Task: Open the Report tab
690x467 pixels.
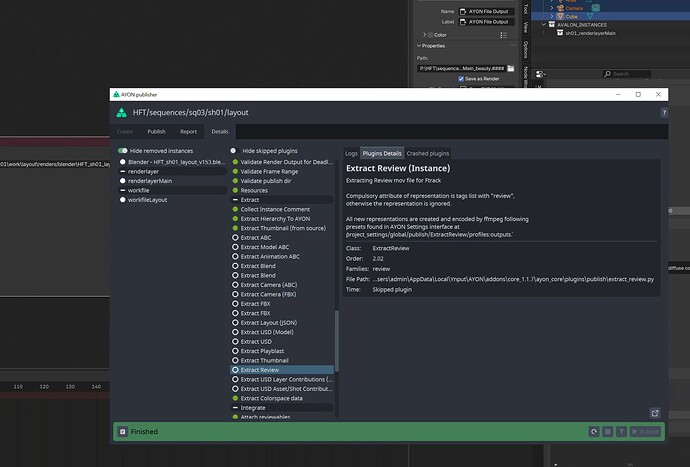Action: [188, 132]
